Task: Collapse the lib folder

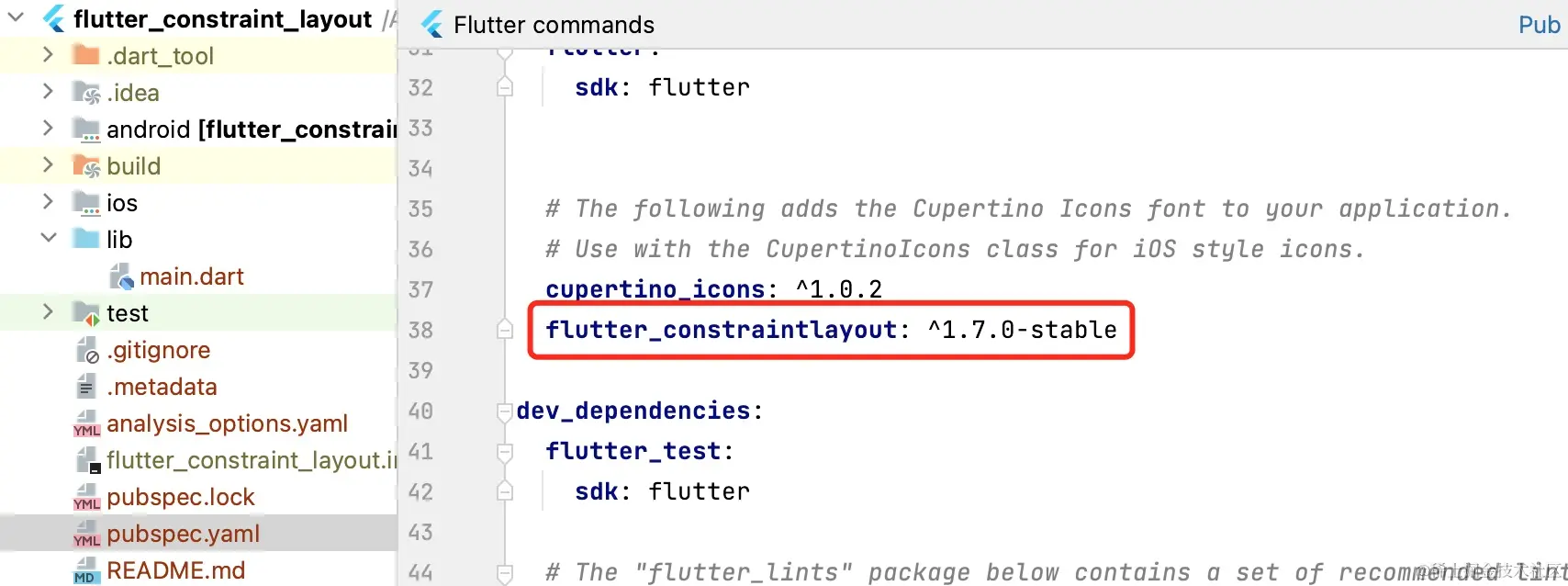Action: point(48,239)
